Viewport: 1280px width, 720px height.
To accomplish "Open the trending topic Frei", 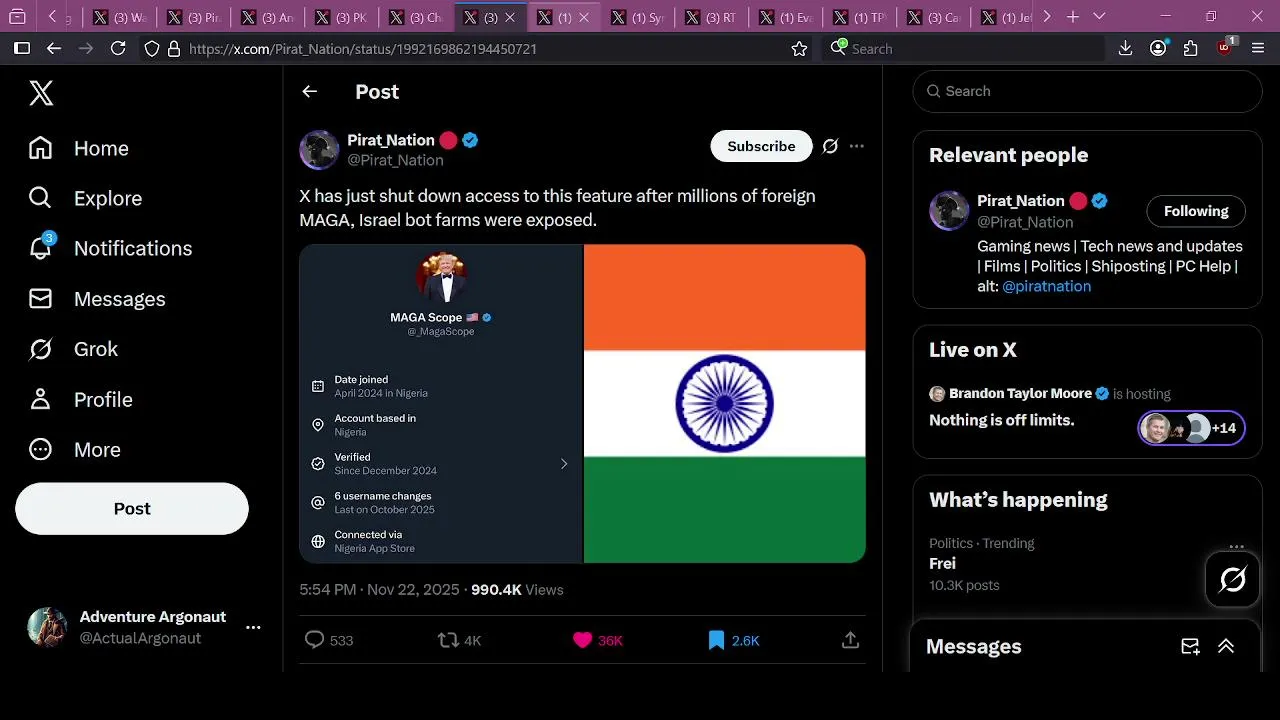I will tap(942, 563).
